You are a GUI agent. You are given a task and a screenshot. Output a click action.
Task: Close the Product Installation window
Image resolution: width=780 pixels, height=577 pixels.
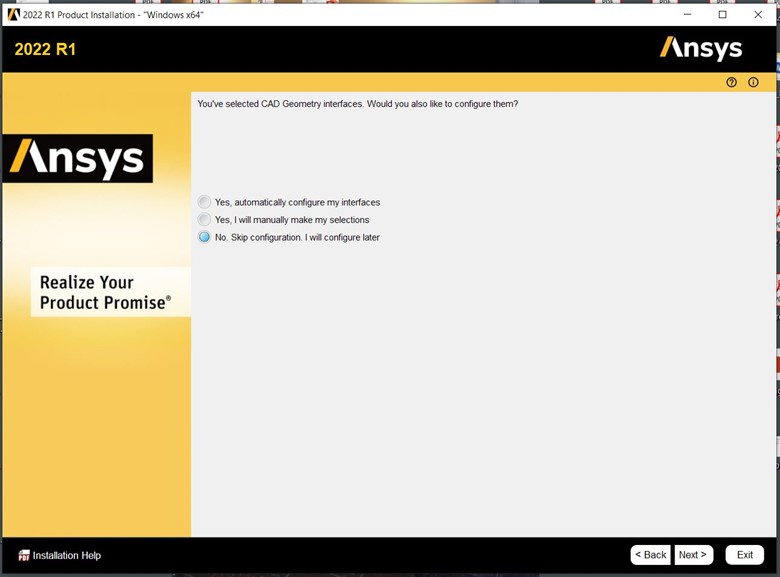pyautogui.click(x=758, y=14)
